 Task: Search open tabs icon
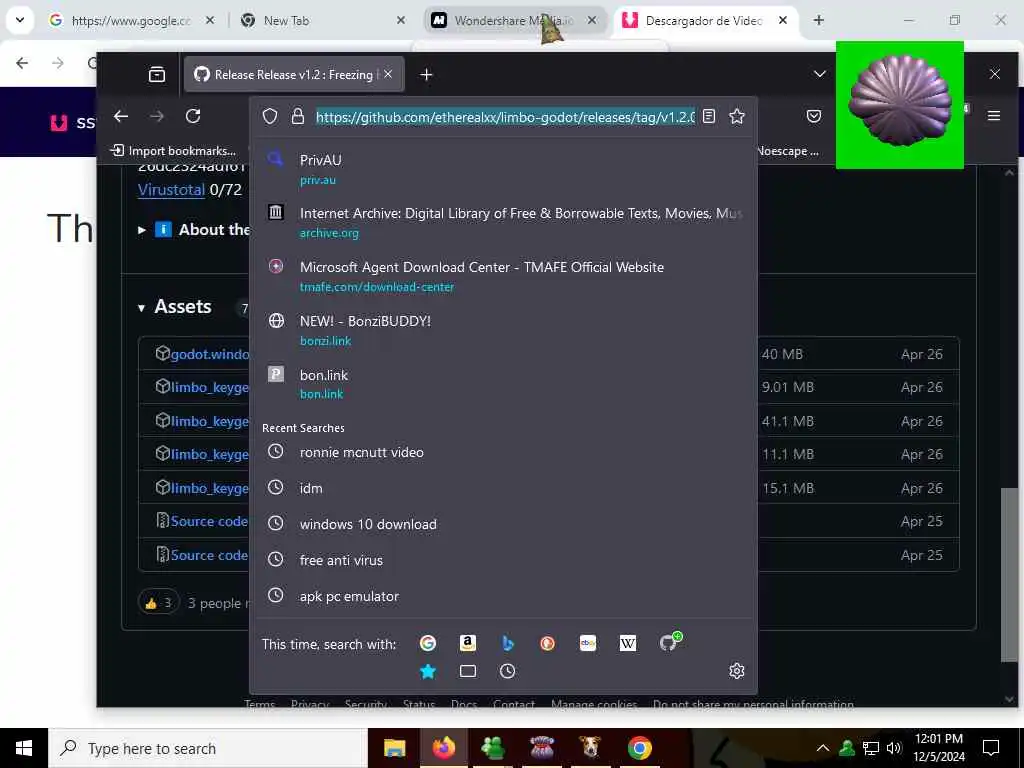(468, 671)
